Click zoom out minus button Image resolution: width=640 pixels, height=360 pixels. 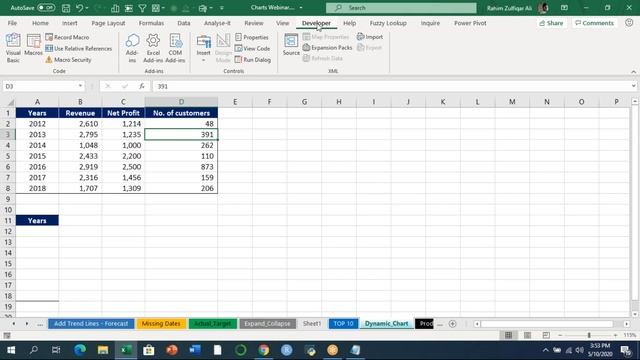(x=560, y=335)
